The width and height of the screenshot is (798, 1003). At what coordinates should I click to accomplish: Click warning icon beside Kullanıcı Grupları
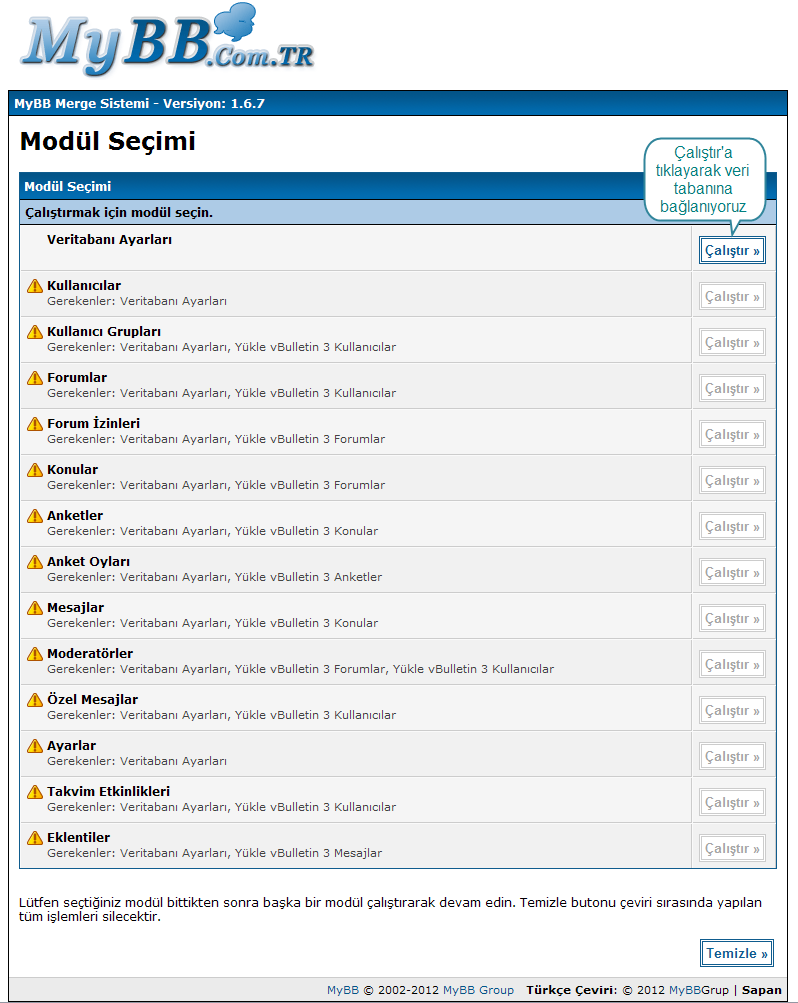coord(35,332)
